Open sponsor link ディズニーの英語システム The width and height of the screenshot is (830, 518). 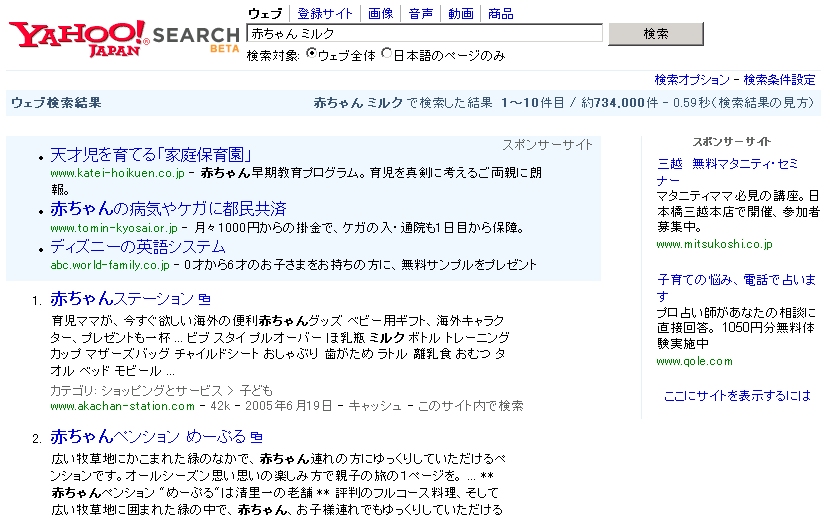tap(138, 247)
